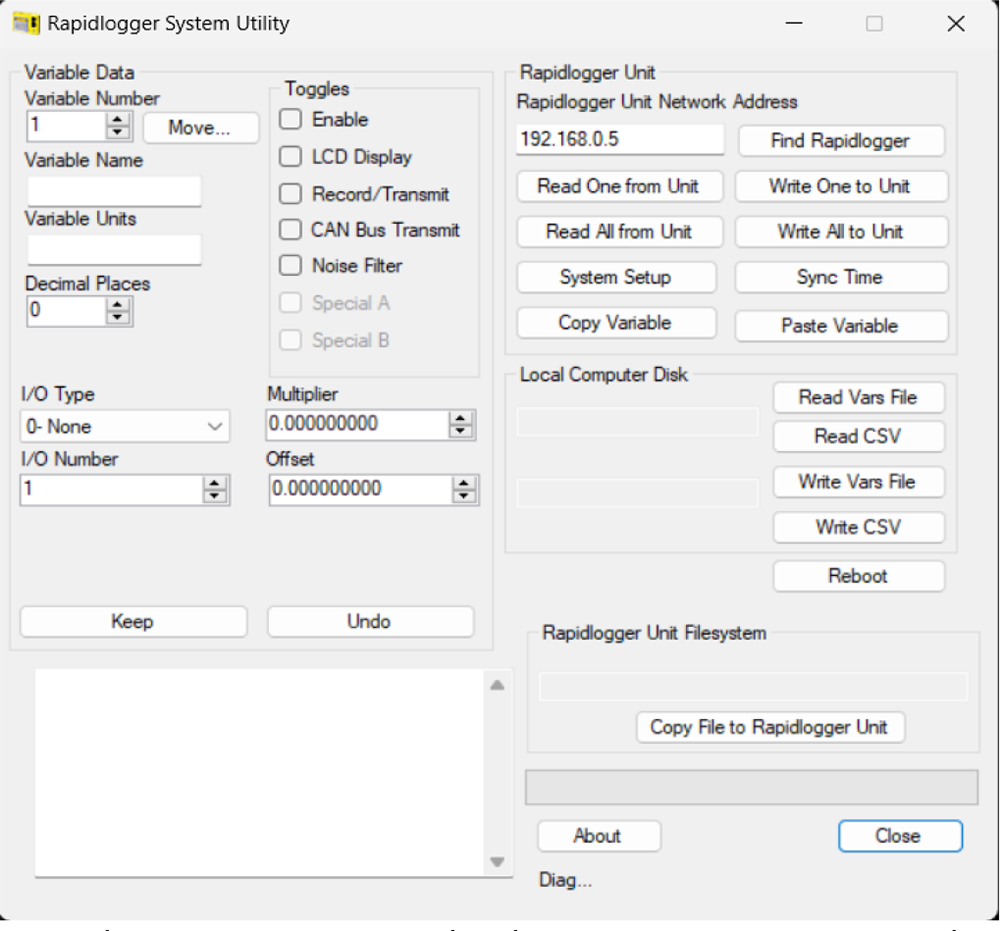Click Copy File to Rapidlogger Unit
This screenshot has height=931, width=1000.
tap(770, 727)
